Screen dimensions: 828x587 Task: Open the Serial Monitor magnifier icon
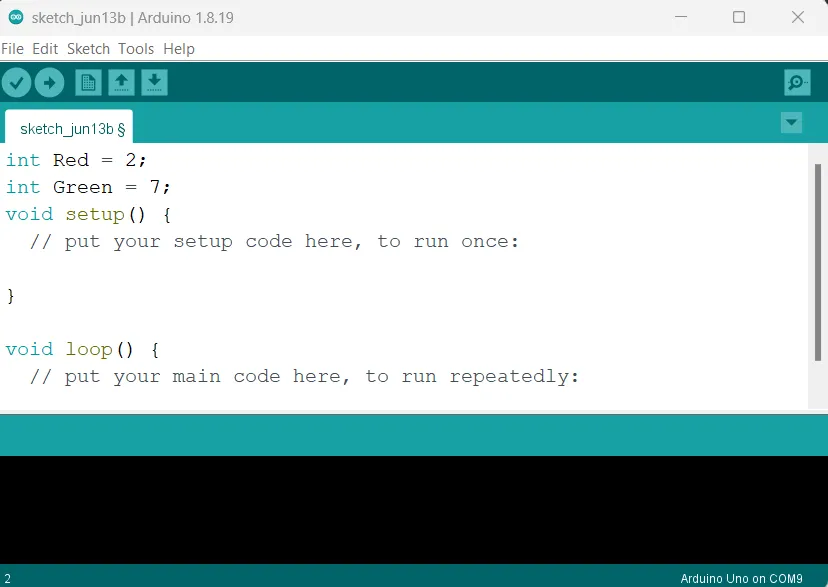pos(797,83)
